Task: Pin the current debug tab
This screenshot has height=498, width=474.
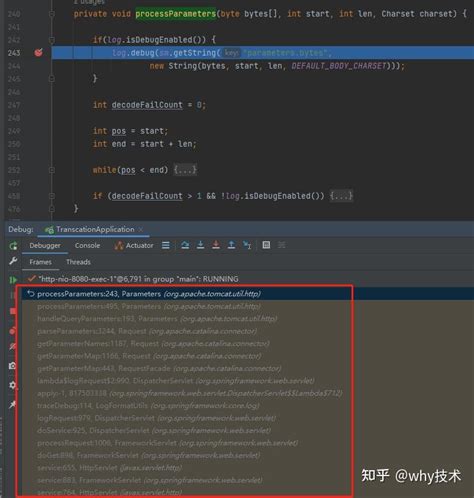Action: 13,404
